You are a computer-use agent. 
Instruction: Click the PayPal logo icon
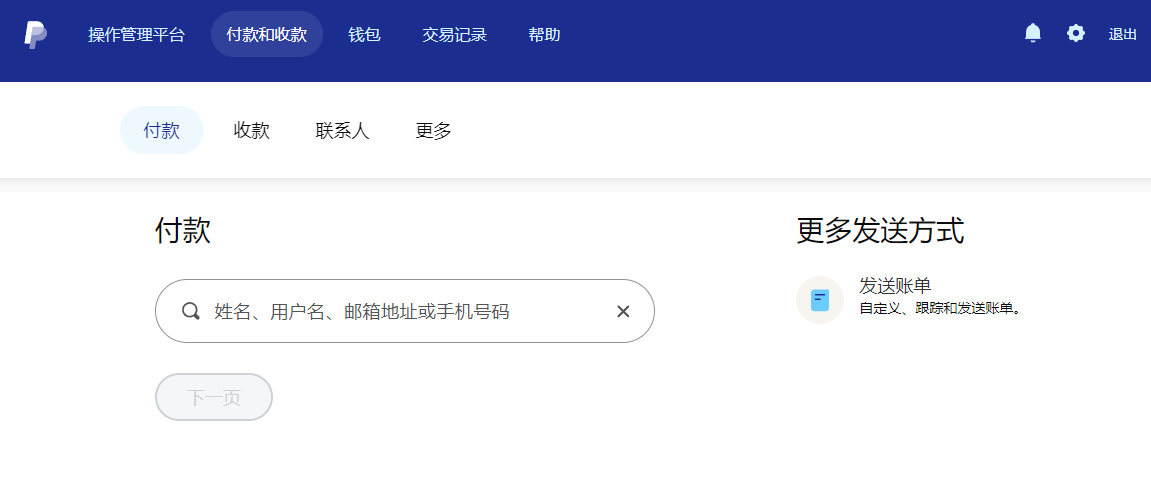(35, 34)
